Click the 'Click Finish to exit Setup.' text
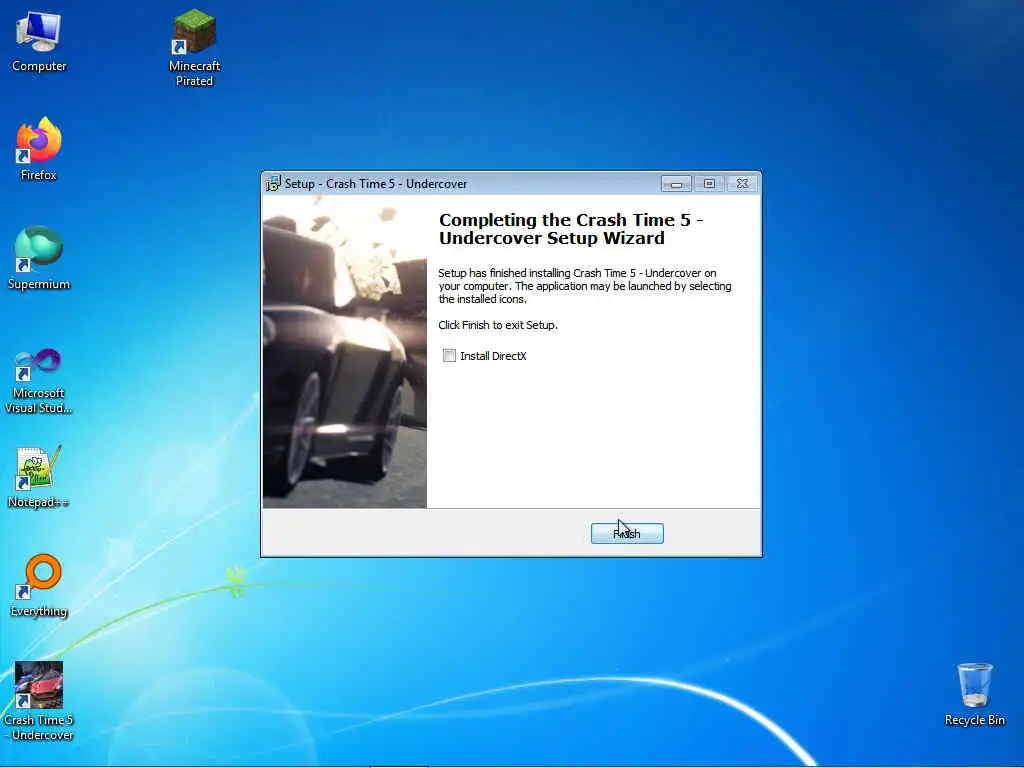This screenshot has height=768, width=1024. (498, 325)
